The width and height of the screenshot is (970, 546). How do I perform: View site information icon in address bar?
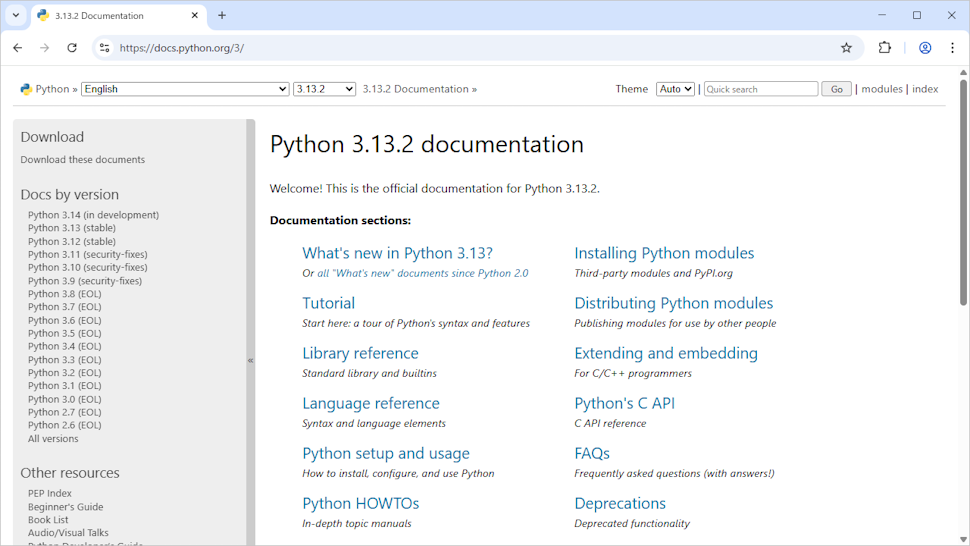coord(105,48)
